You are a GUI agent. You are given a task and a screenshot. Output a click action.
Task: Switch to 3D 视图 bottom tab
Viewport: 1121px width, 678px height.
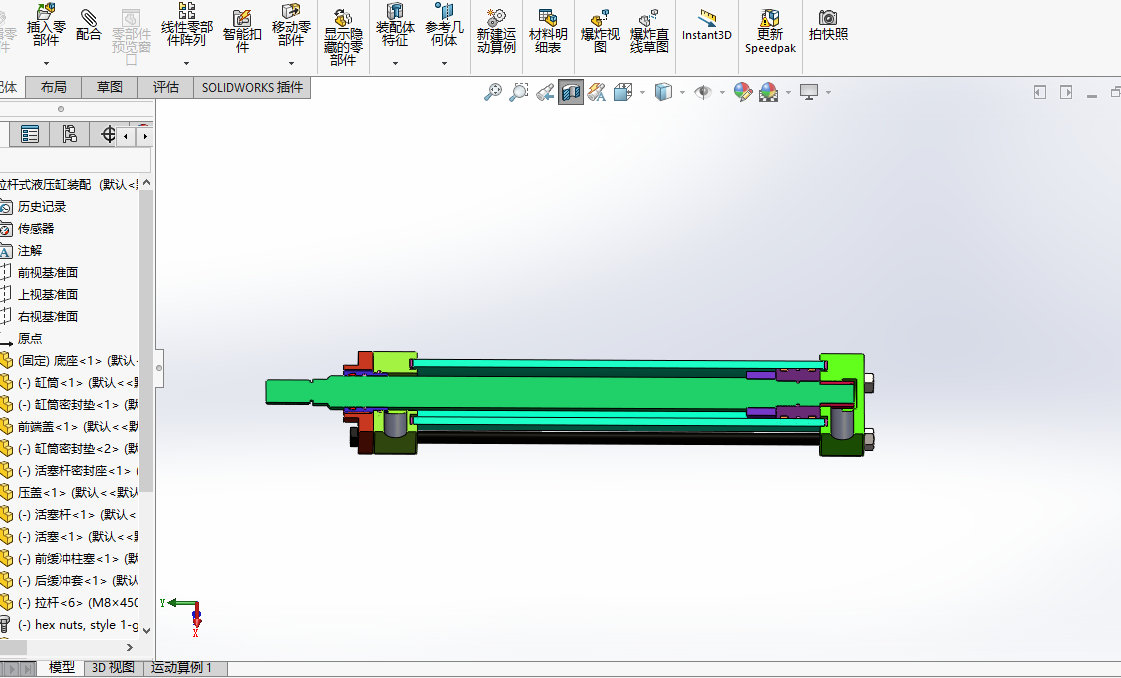[x=113, y=667]
